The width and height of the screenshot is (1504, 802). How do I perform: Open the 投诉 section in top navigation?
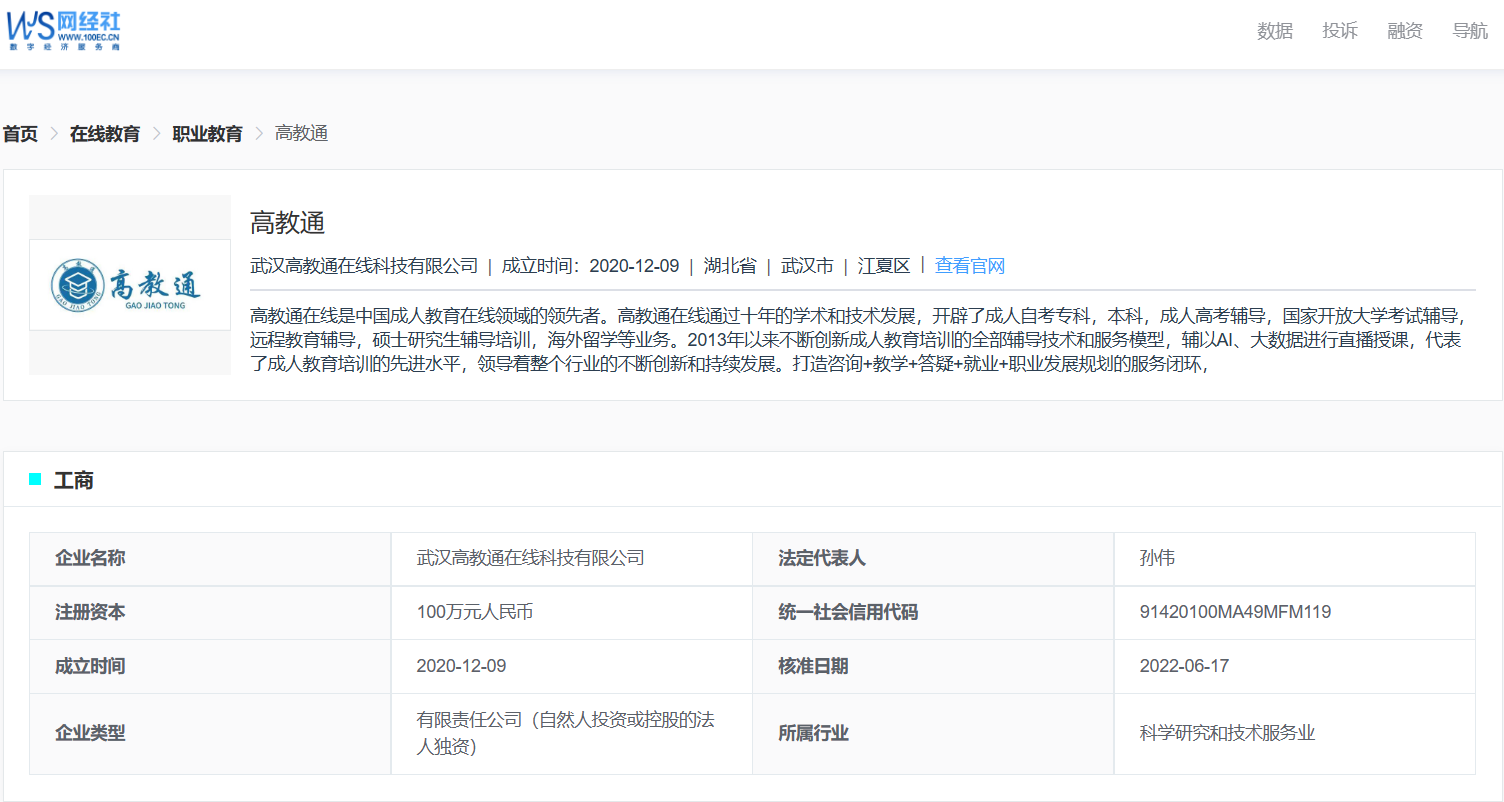tap(1340, 31)
